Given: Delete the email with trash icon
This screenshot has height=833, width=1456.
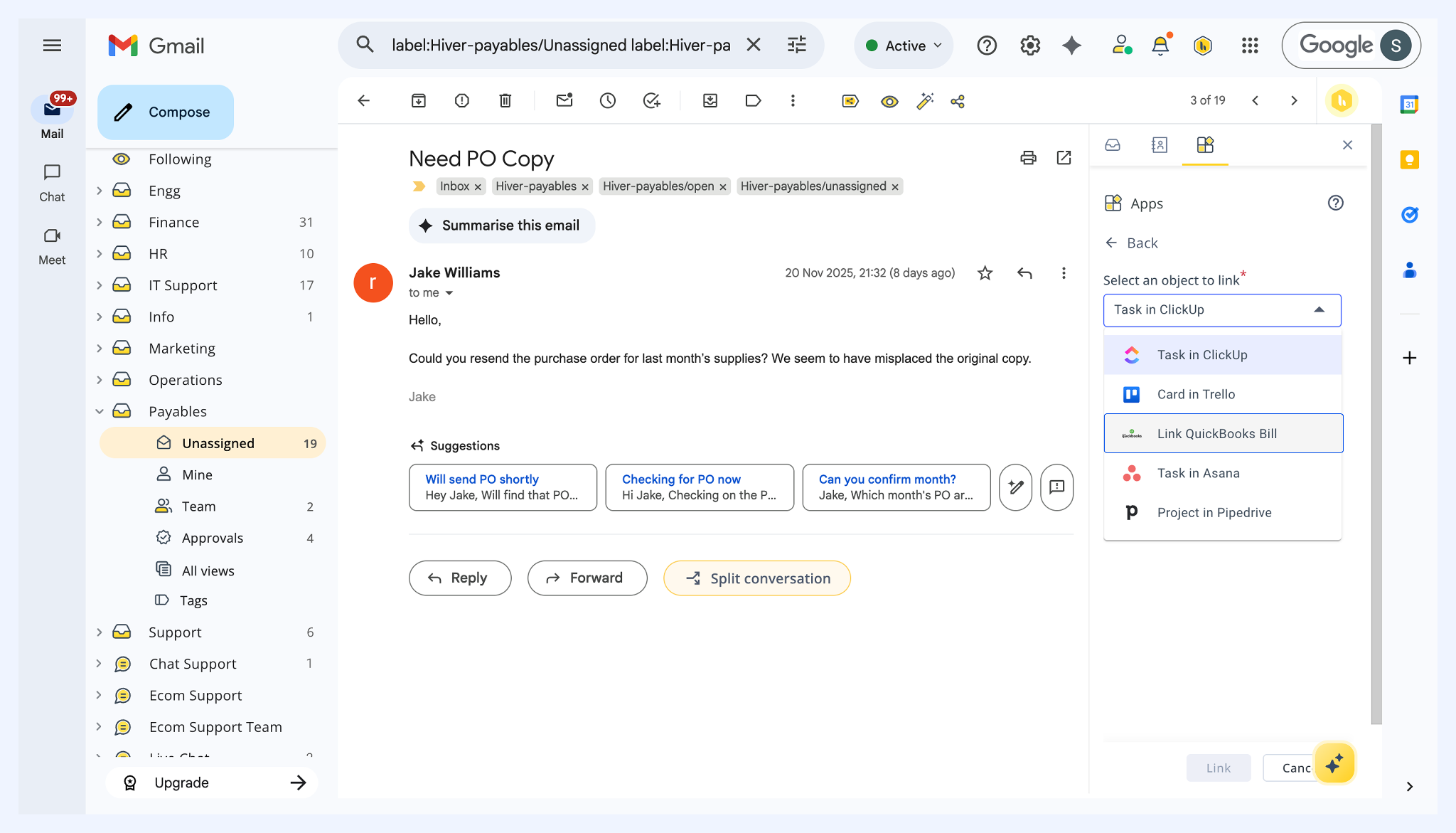Looking at the screenshot, I should 505,101.
